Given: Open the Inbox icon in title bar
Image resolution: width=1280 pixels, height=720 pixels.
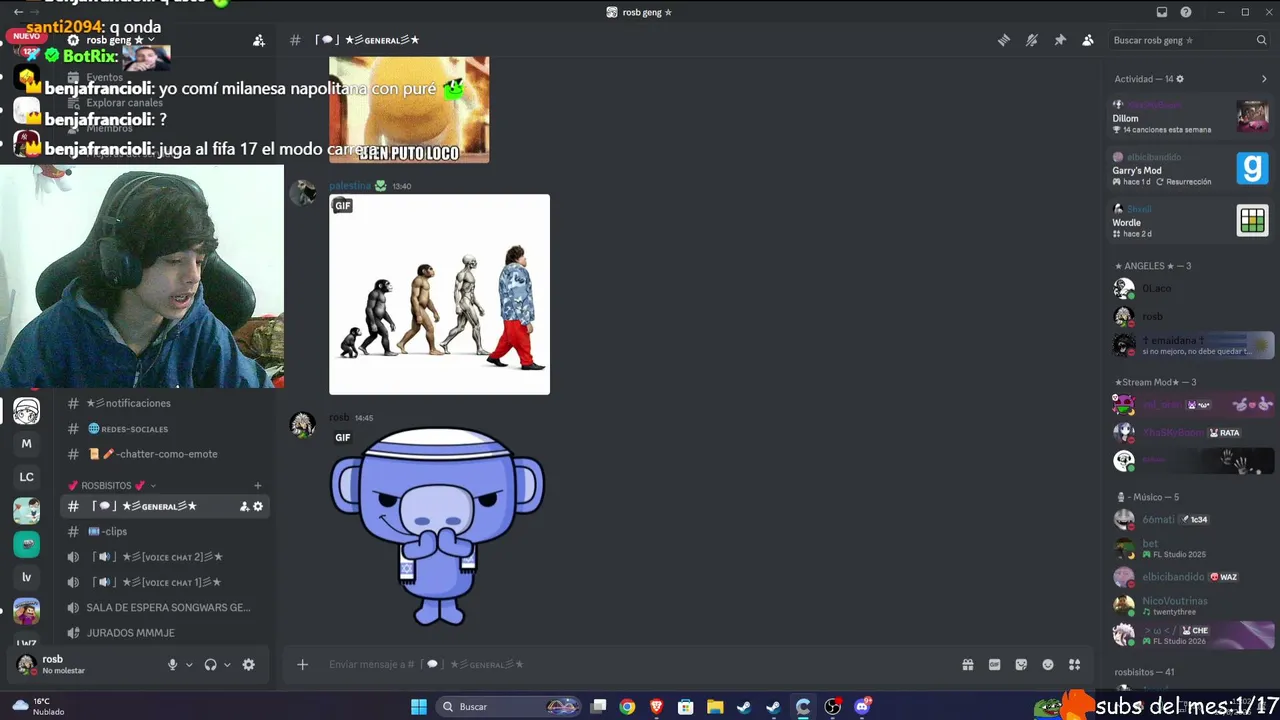Looking at the screenshot, I should coord(1162,12).
